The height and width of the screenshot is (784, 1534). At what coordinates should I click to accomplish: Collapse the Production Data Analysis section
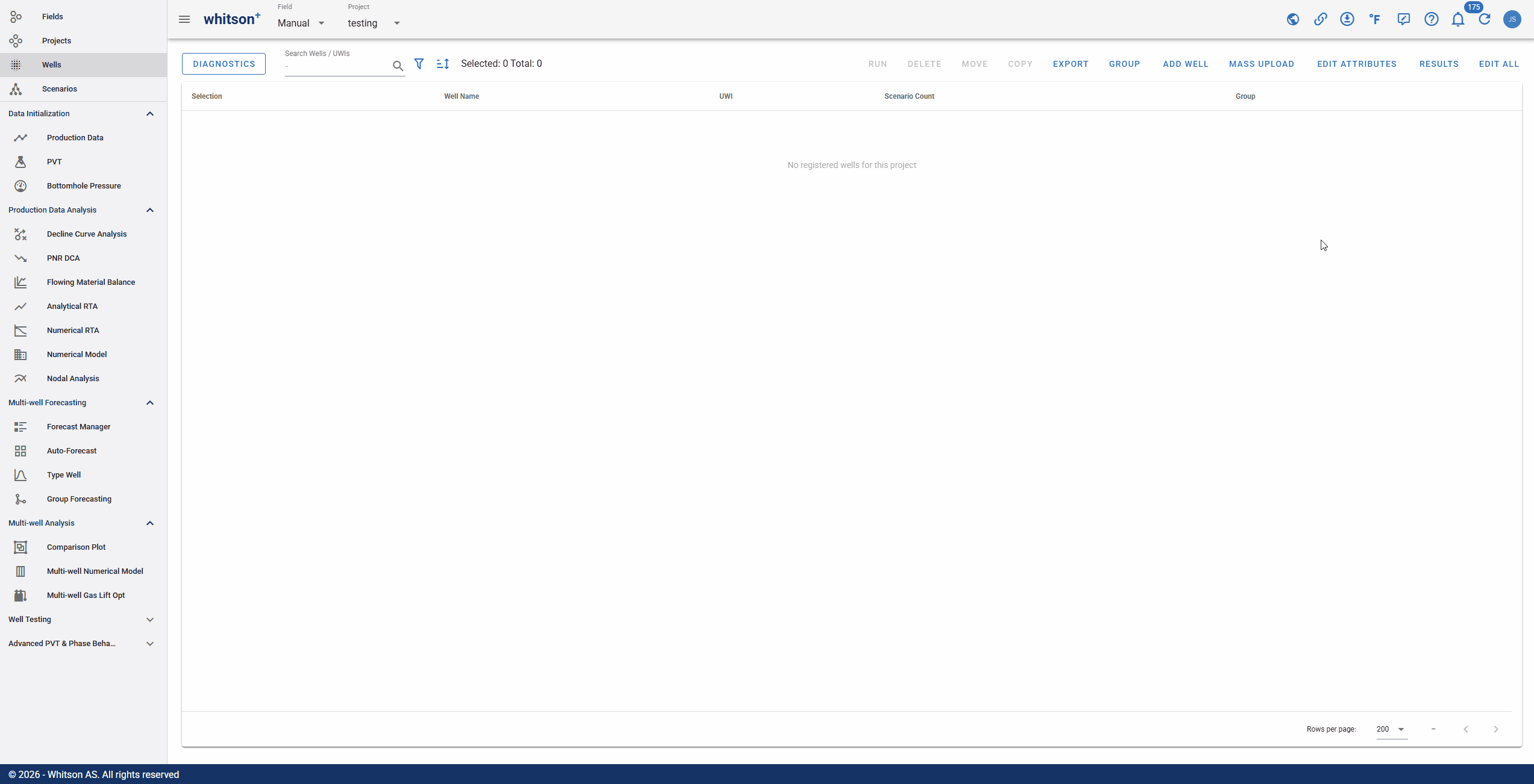pyautogui.click(x=150, y=210)
